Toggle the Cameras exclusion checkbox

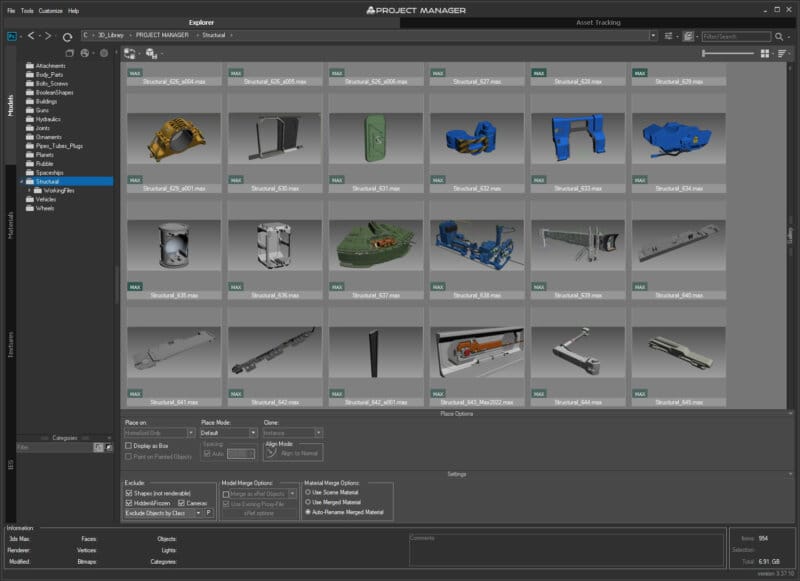[181, 503]
